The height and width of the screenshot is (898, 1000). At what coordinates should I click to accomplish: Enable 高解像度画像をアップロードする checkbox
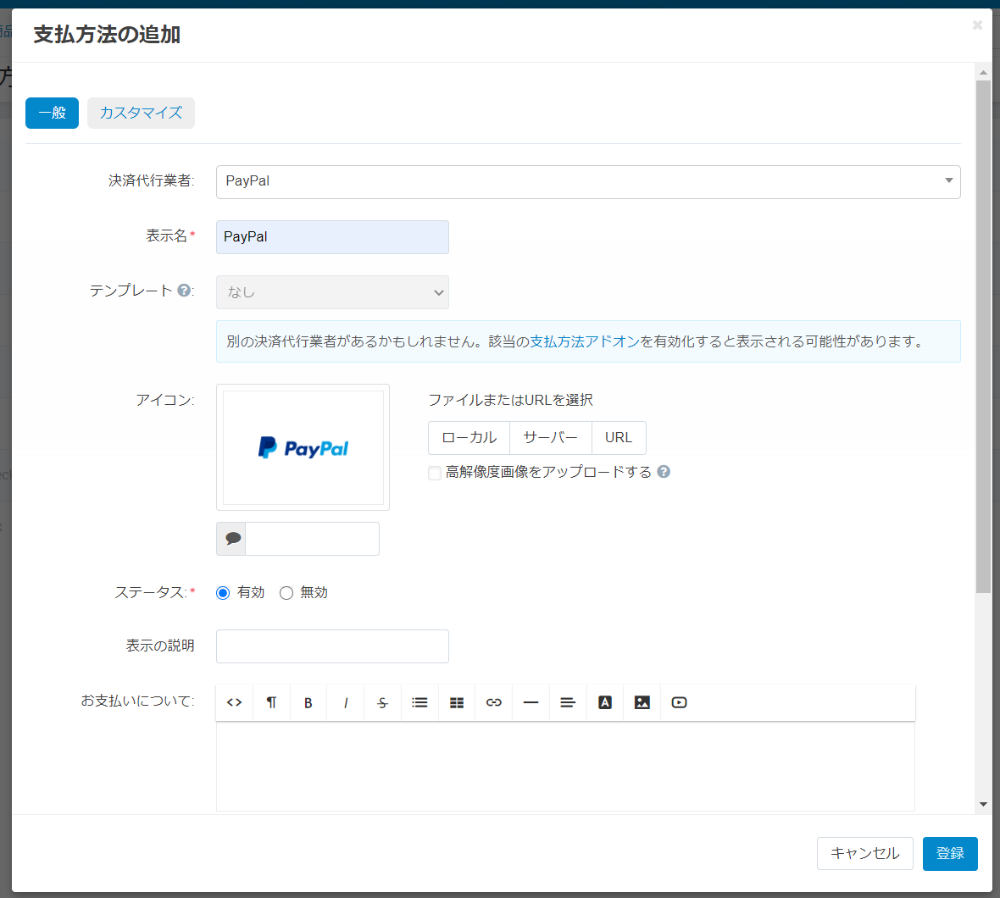pyautogui.click(x=435, y=473)
